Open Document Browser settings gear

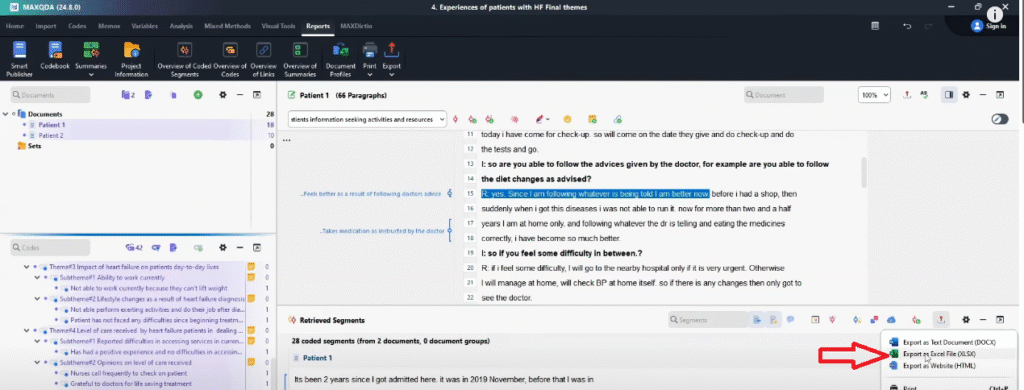[x=966, y=95]
